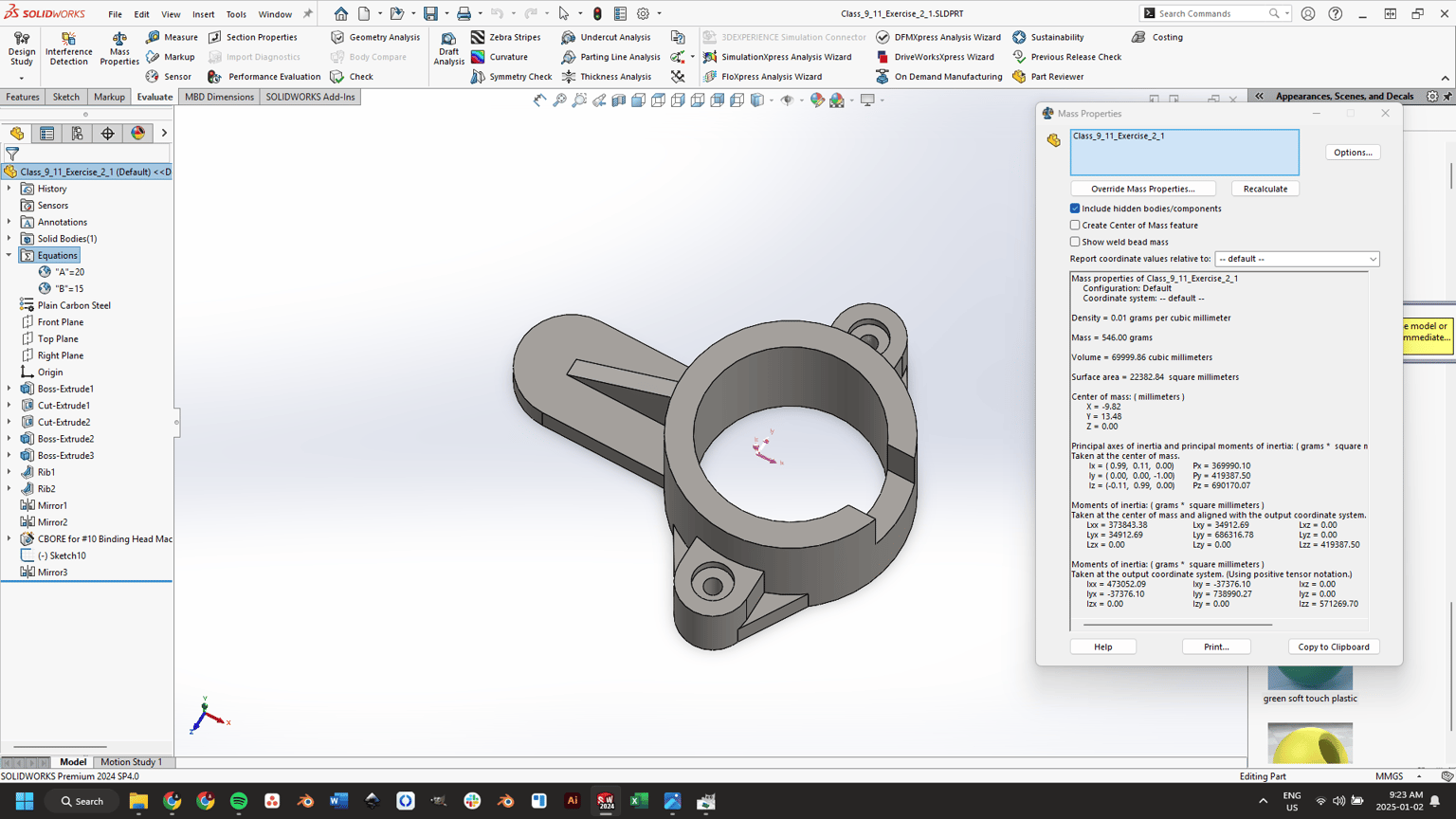The image size is (1456, 819).
Task: Click the Options... button
Action: (1353, 153)
